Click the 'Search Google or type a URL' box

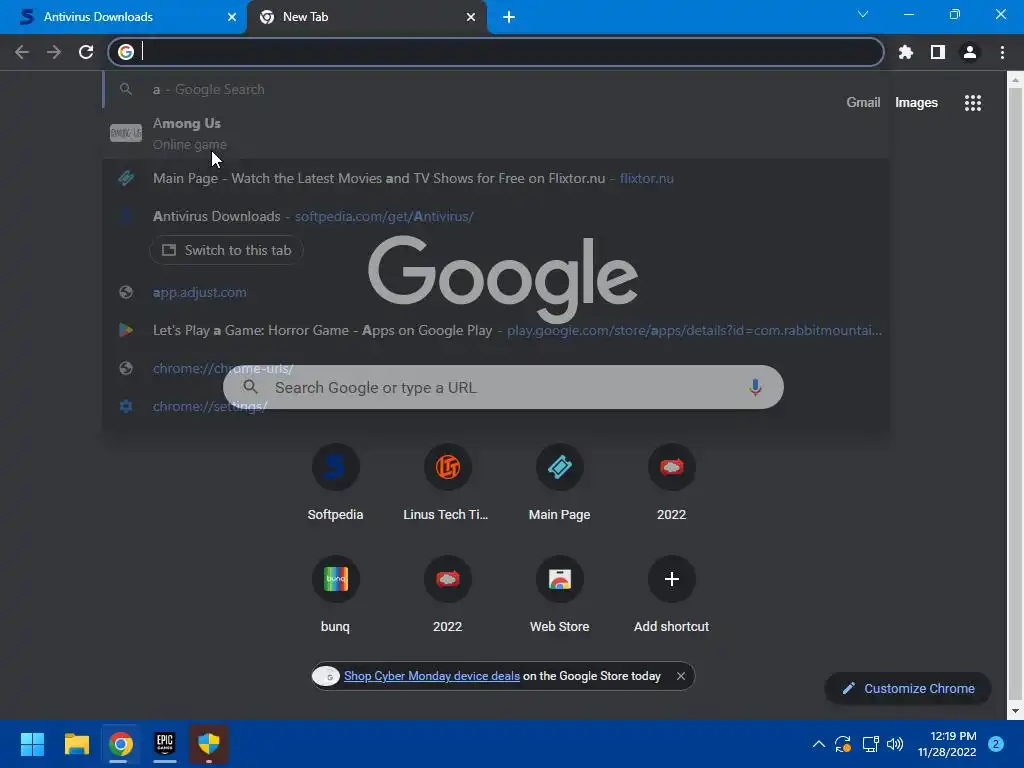pyautogui.click(x=503, y=387)
